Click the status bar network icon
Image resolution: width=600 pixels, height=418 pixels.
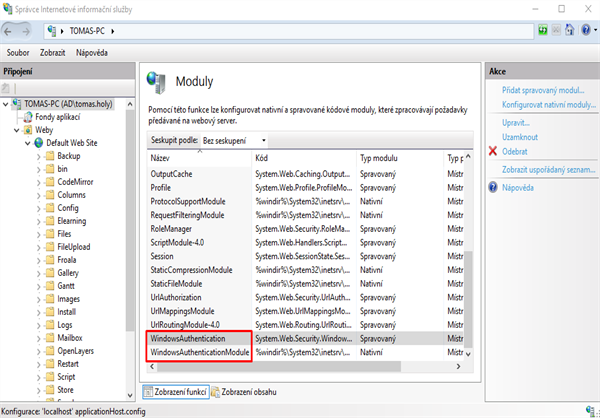tap(591, 411)
